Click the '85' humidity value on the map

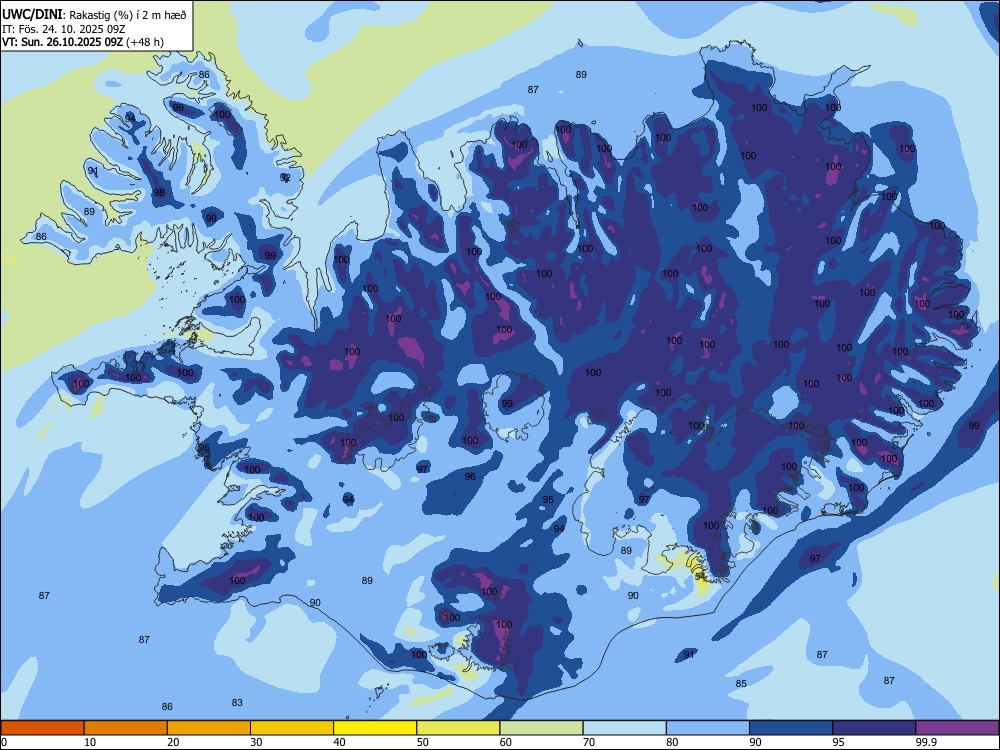[x=741, y=683]
